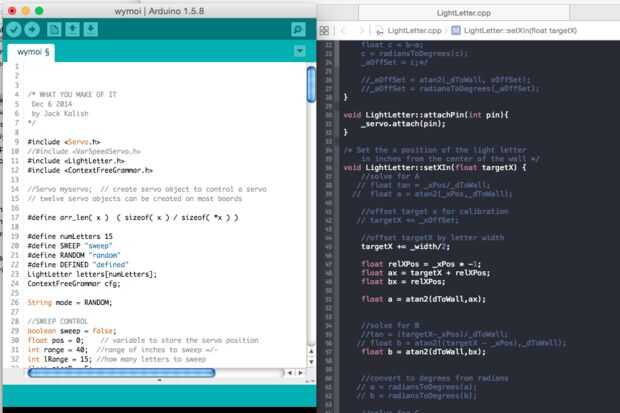The image size is (620, 413).
Task: Click the vertical scroll down arrow
Action: (x=311, y=362)
